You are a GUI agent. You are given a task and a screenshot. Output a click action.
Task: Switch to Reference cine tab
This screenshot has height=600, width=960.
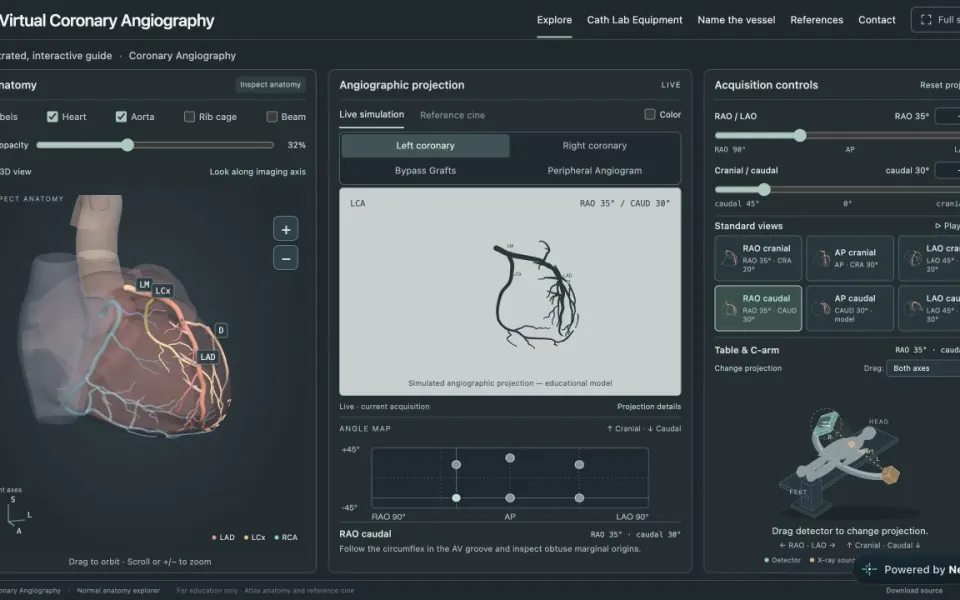click(452, 115)
